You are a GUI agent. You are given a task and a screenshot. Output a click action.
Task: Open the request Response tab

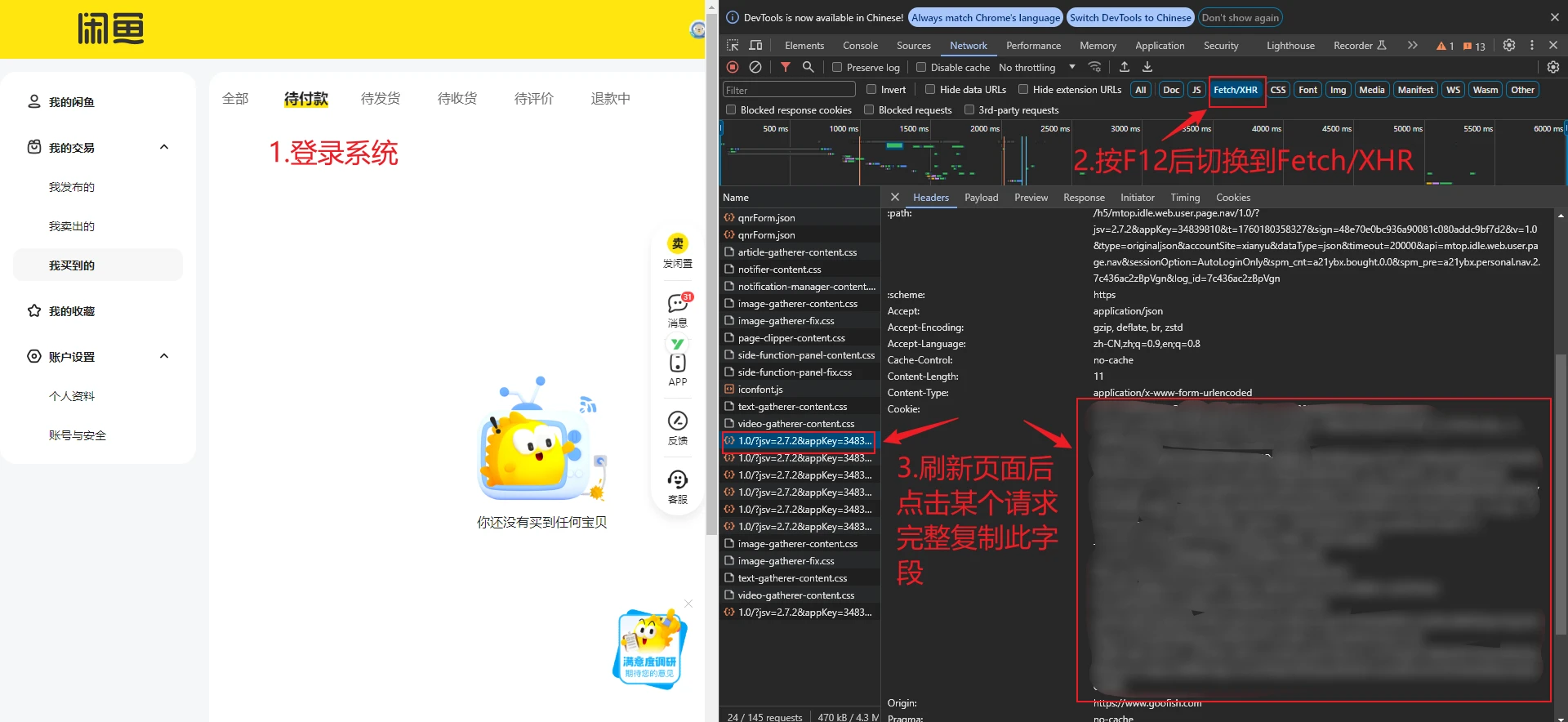point(1084,197)
